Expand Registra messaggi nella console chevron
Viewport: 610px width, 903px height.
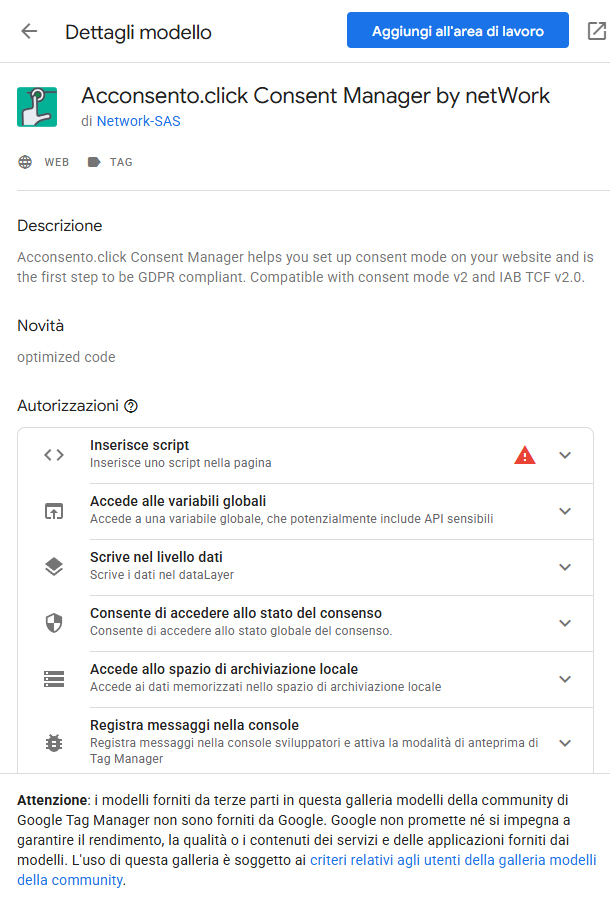point(565,743)
